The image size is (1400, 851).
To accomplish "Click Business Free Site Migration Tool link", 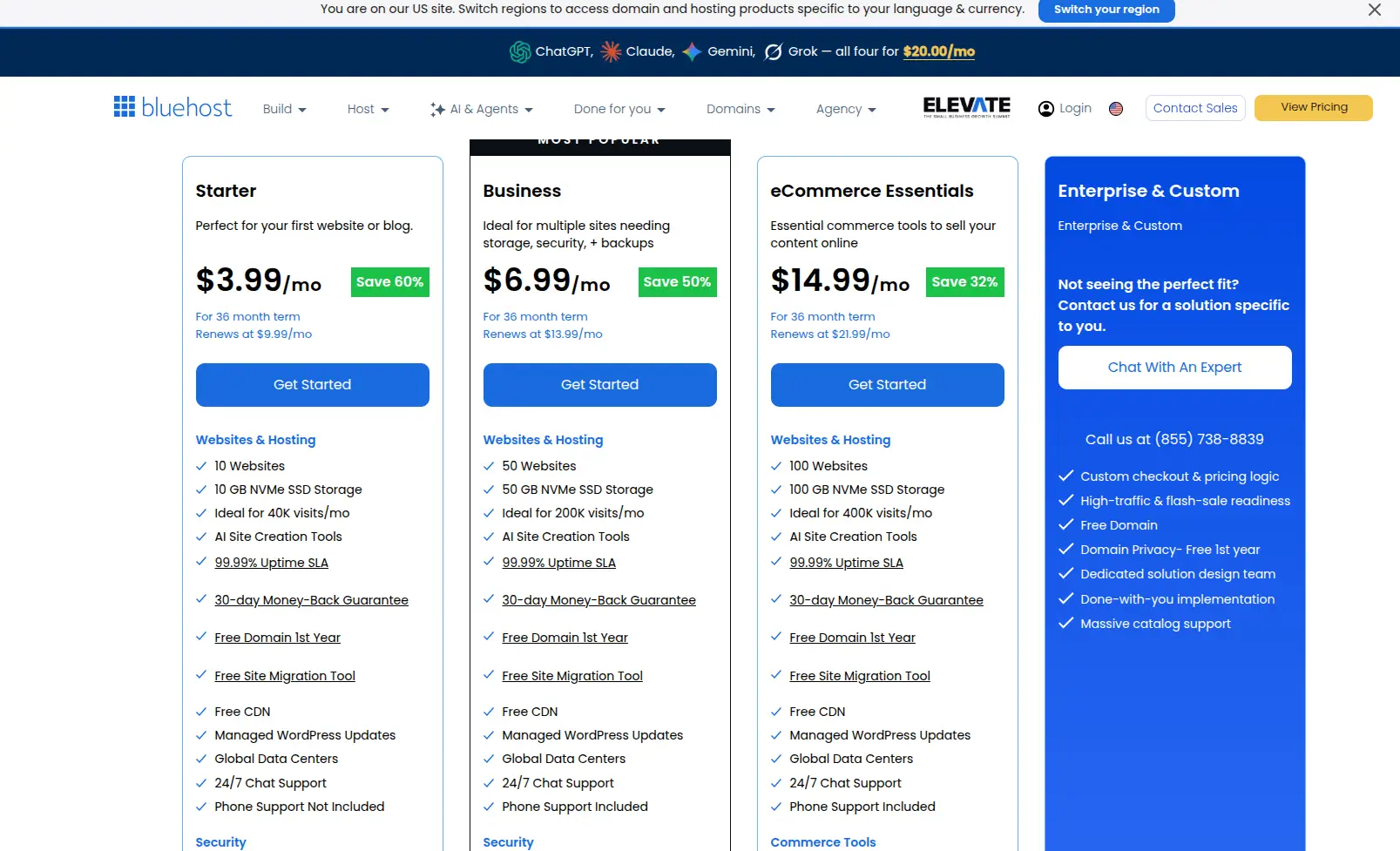I will 572,676.
